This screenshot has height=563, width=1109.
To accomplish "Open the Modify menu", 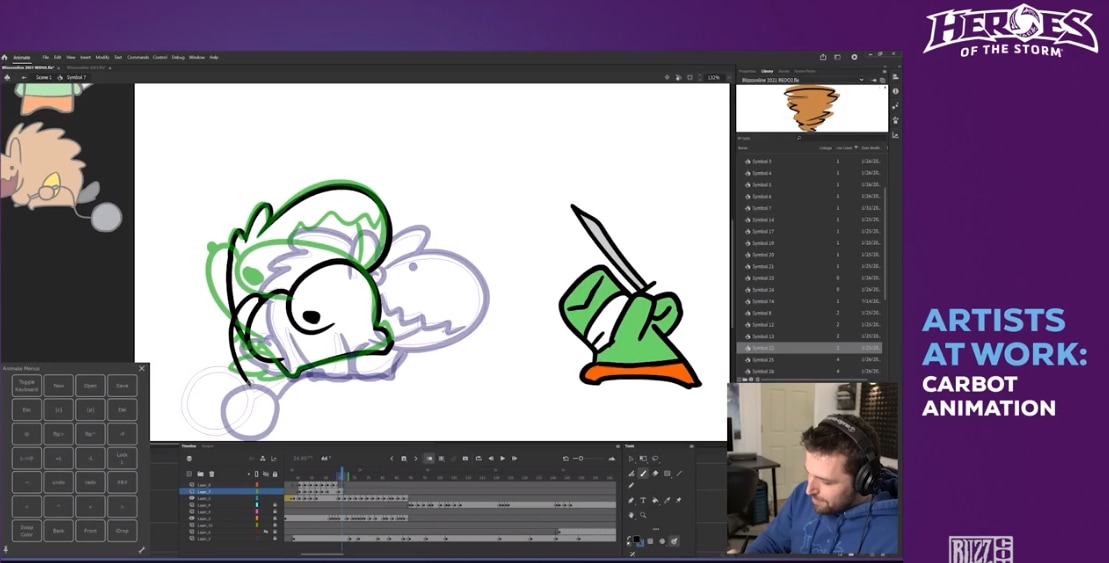I will (103, 57).
